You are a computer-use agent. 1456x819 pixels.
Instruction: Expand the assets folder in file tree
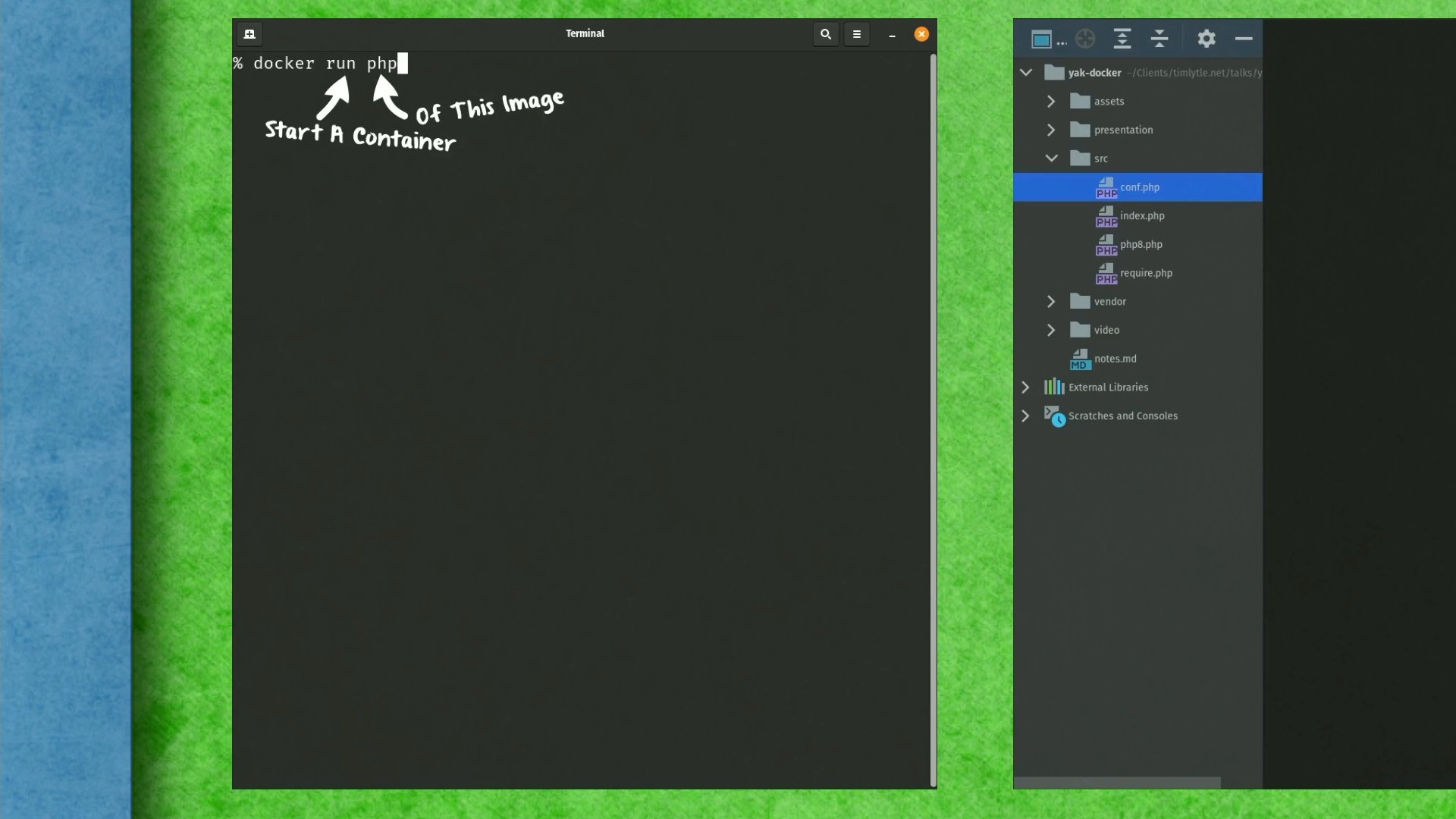1052,100
